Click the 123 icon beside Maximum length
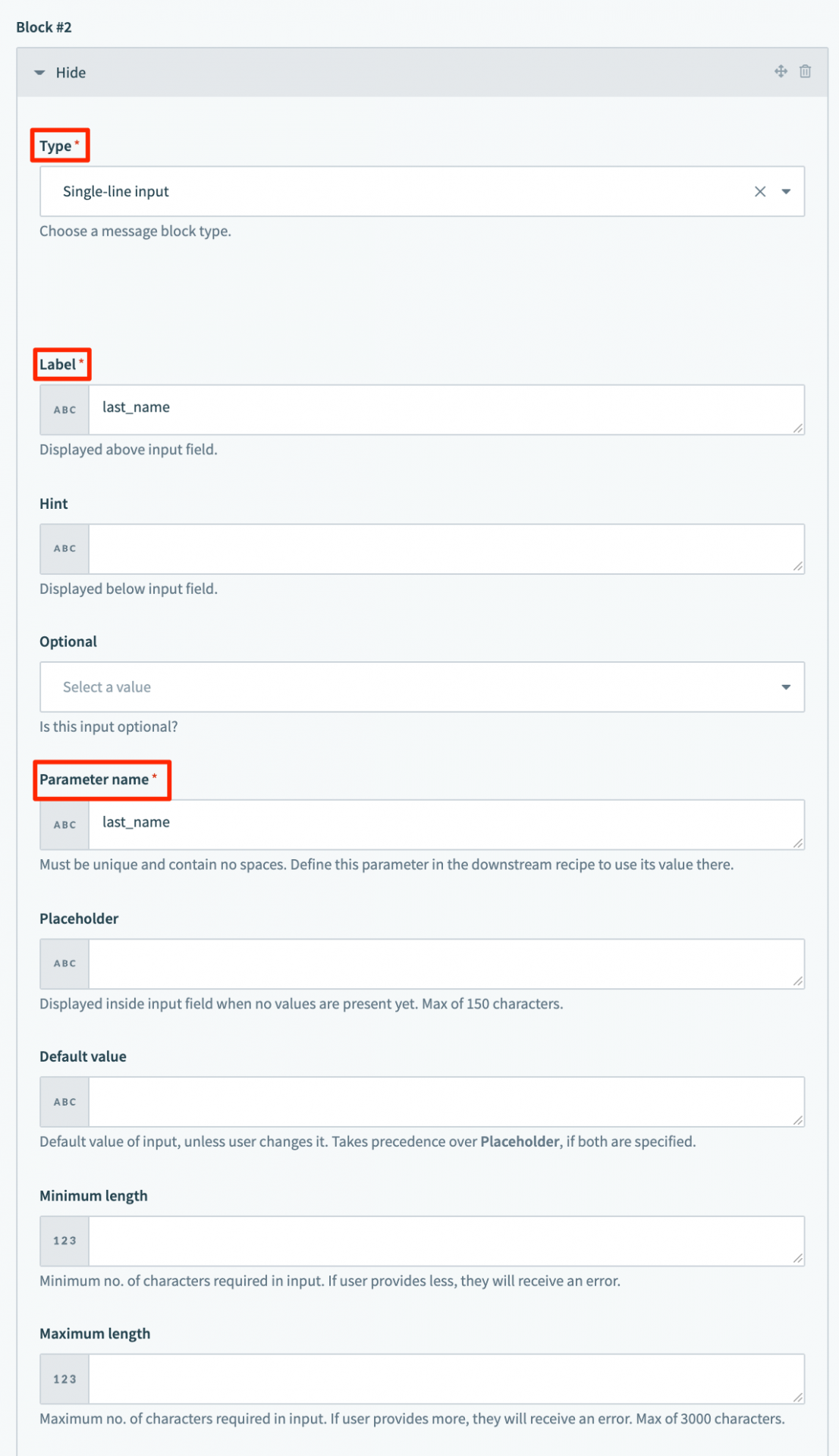The image size is (839, 1456). [64, 1379]
